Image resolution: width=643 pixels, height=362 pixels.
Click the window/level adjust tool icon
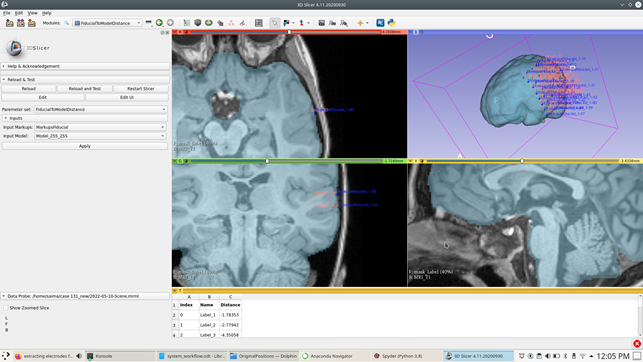(286, 23)
